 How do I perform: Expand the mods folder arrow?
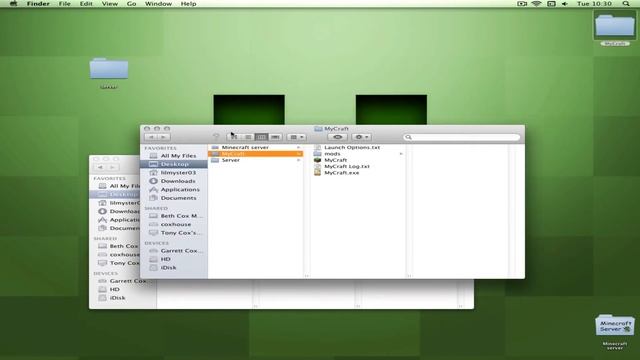(x=401, y=154)
